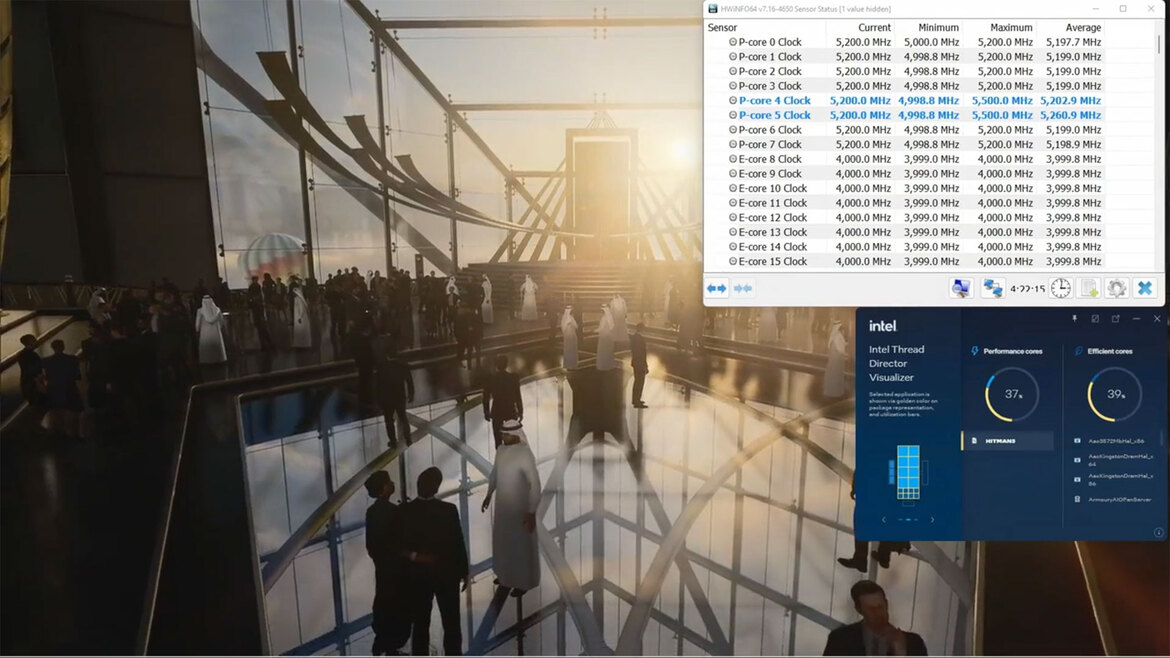This screenshot has height=658, width=1170.
Task: Select the highlighted P-core 5 Clock row label
Action: tap(775, 115)
